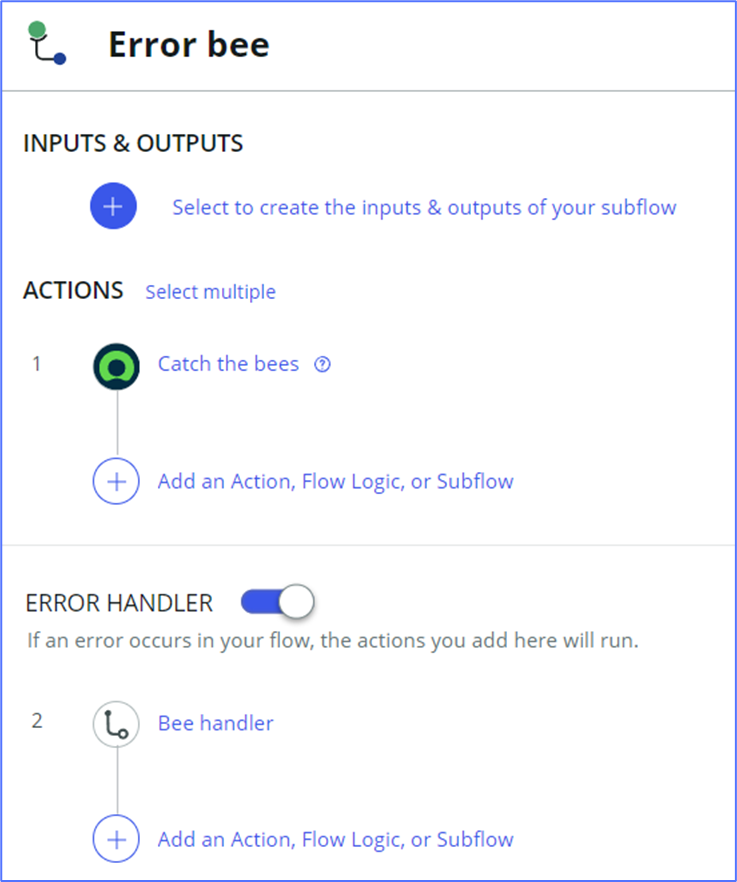Create the inputs and outputs of your subflow

pyautogui.click(x=424, y=206)
